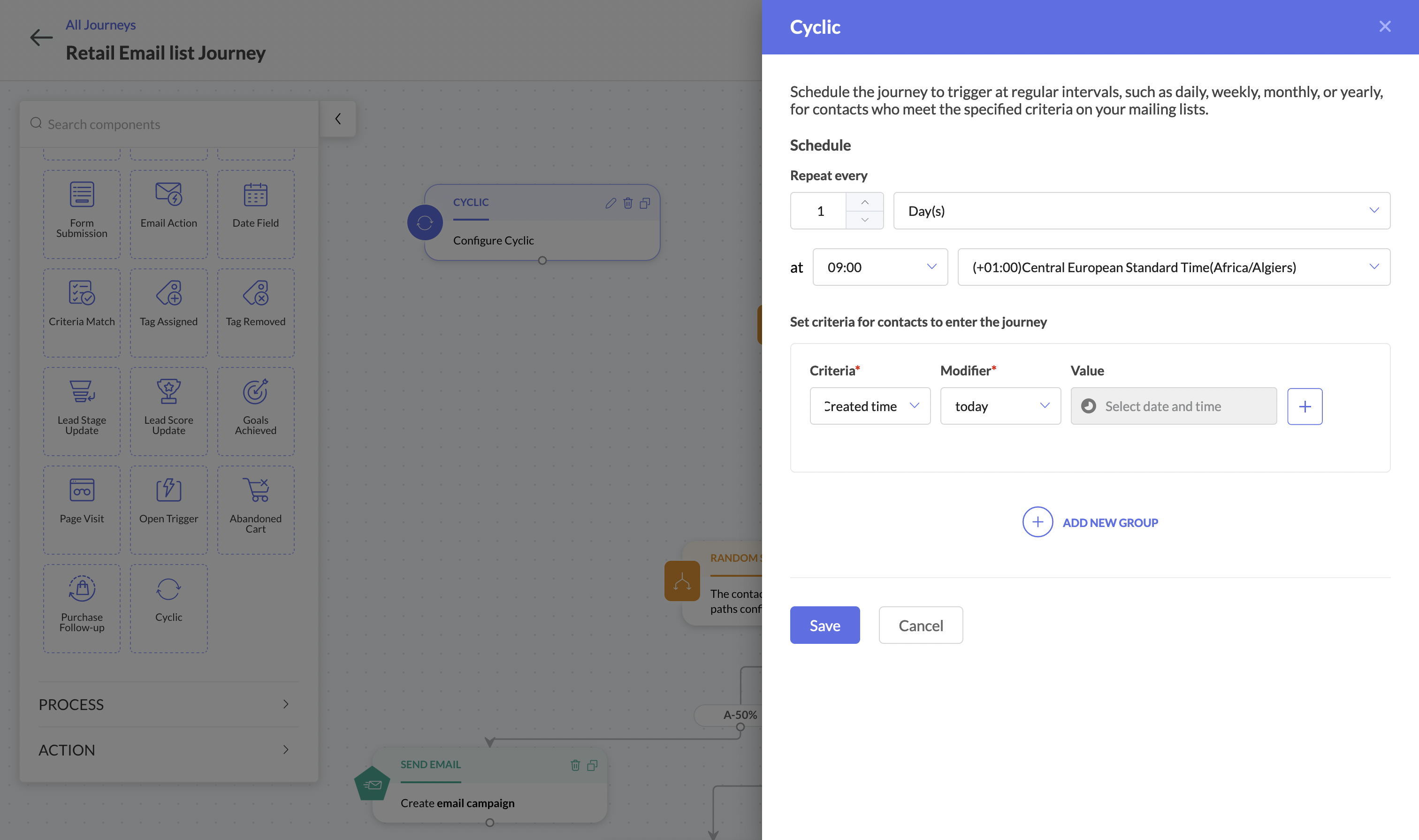Click the edit pencil on Cyclic node
The image size is (1419, 840).
[610, 203]
